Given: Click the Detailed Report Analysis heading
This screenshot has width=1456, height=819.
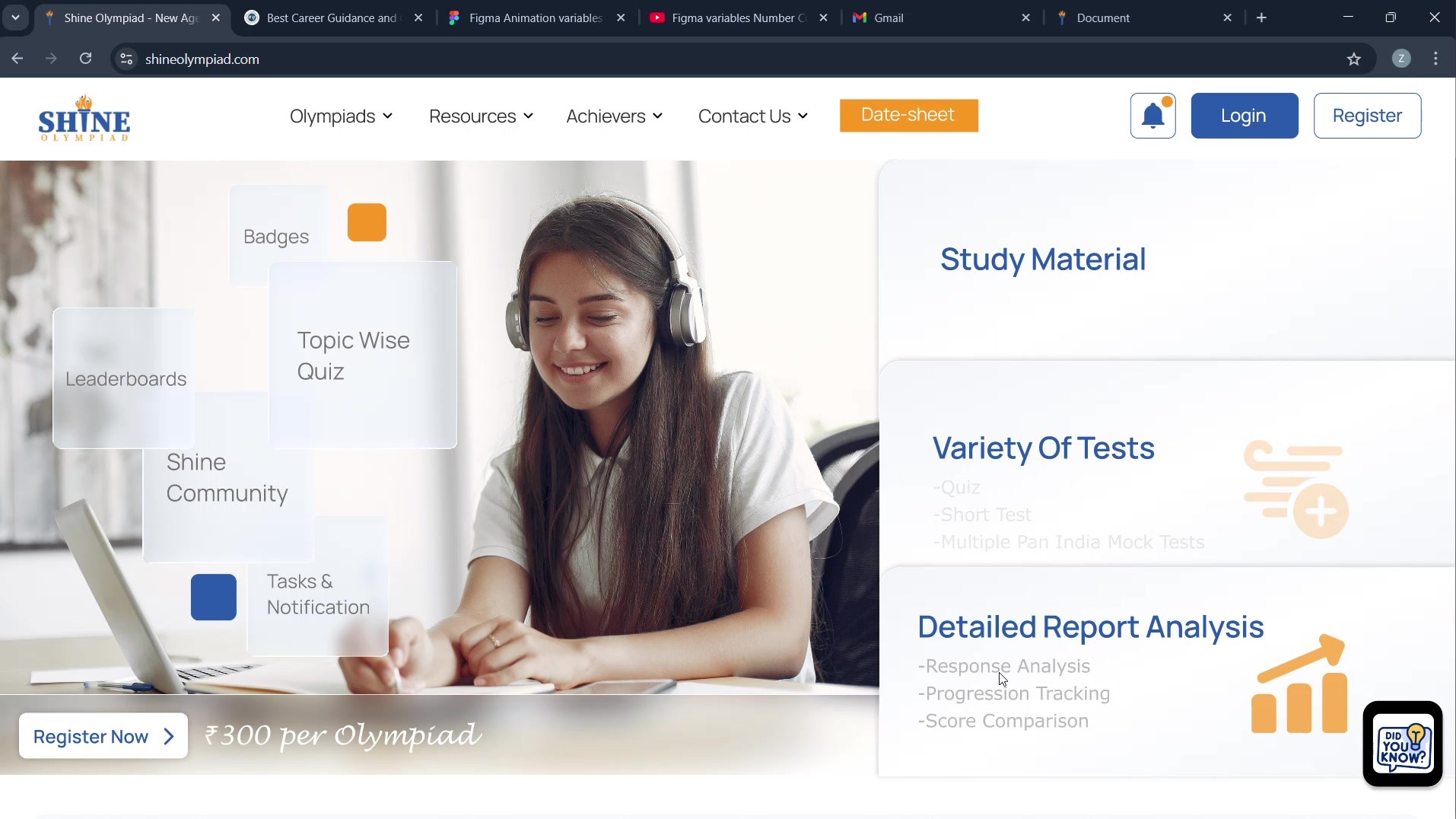Looking at the screenshot, I should (x=1090, y=627).
